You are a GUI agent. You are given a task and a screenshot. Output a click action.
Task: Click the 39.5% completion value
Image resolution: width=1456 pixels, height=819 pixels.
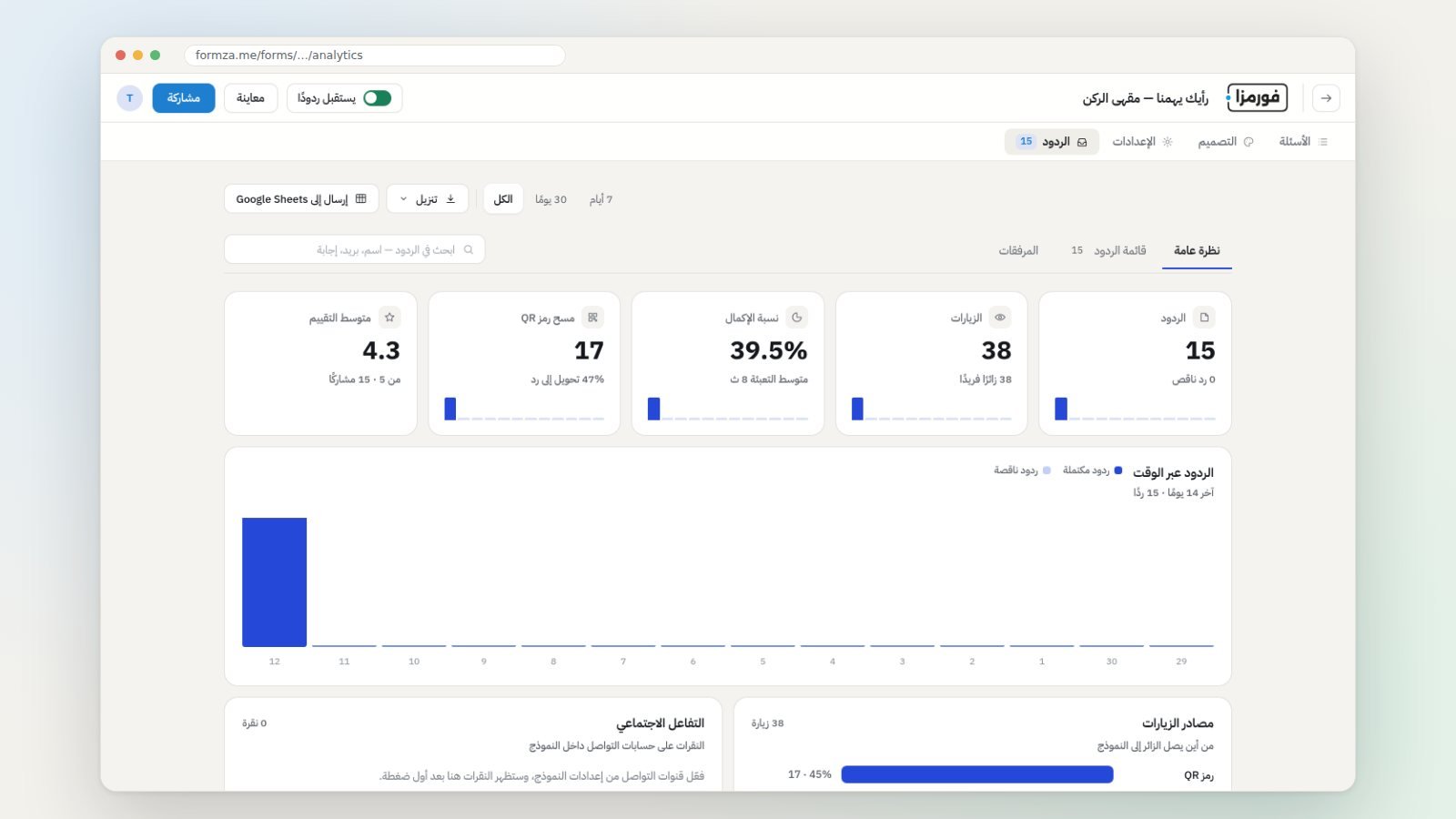769,350
